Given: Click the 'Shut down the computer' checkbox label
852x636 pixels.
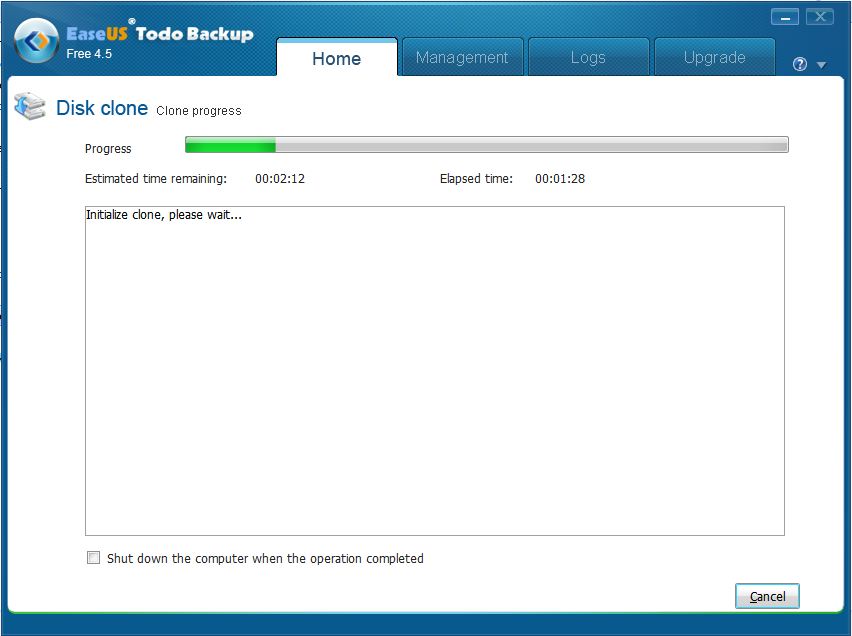Looking at the screenshot, I should click(265, 558).
